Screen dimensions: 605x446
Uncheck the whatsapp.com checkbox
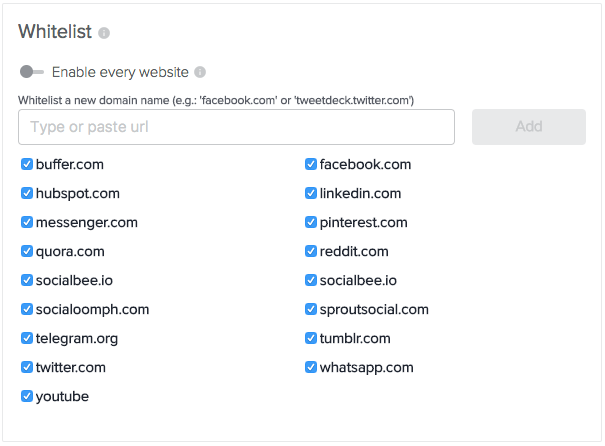(x=311, y=367)
